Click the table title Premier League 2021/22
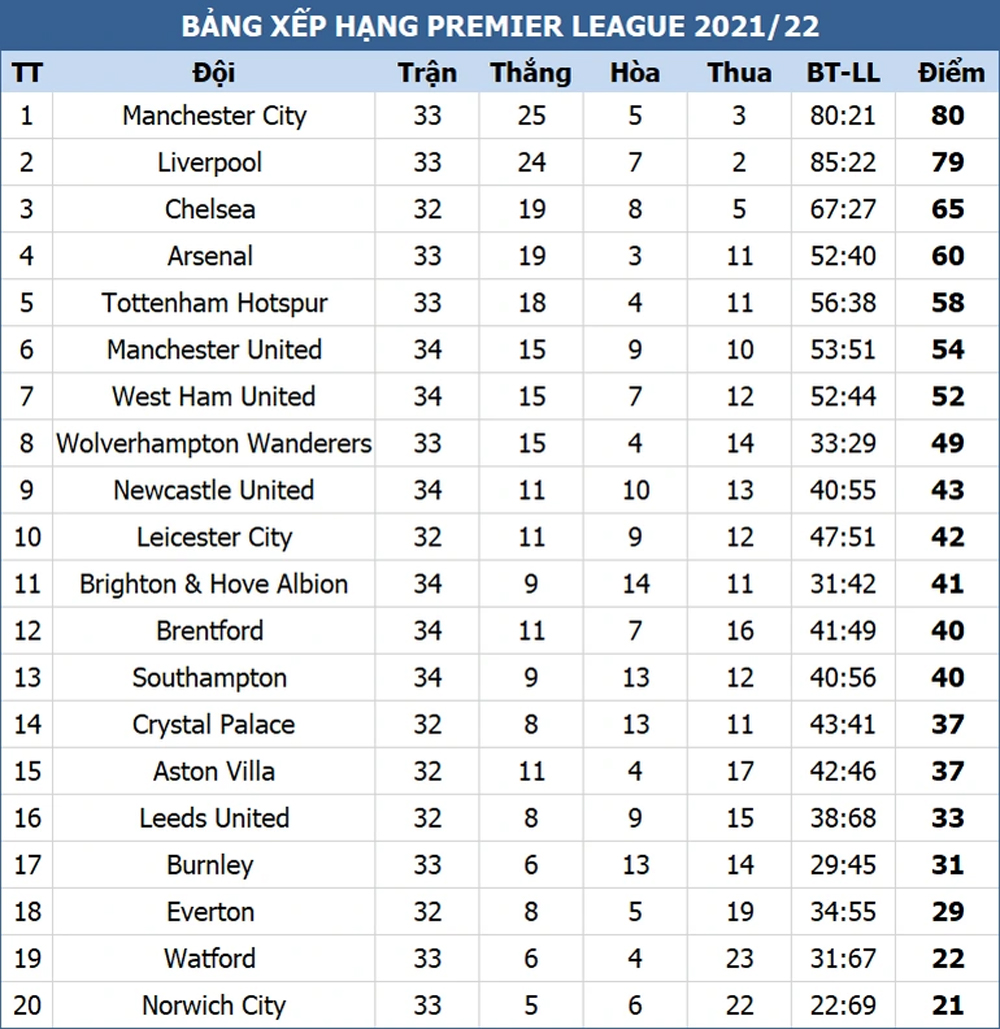The height and width of the screenshot is (1029, 1000). [500, 26]
